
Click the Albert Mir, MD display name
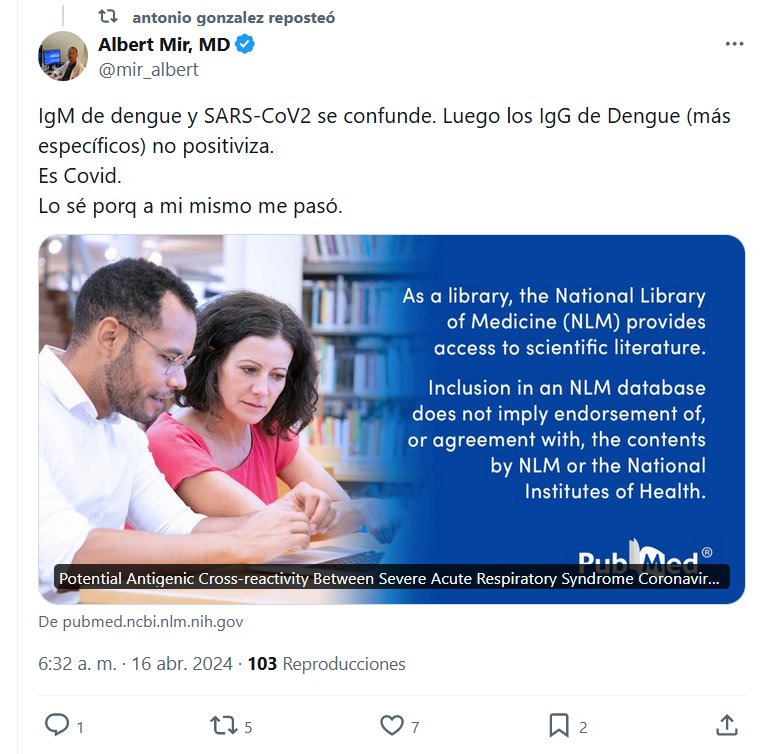tap(164, 44)
